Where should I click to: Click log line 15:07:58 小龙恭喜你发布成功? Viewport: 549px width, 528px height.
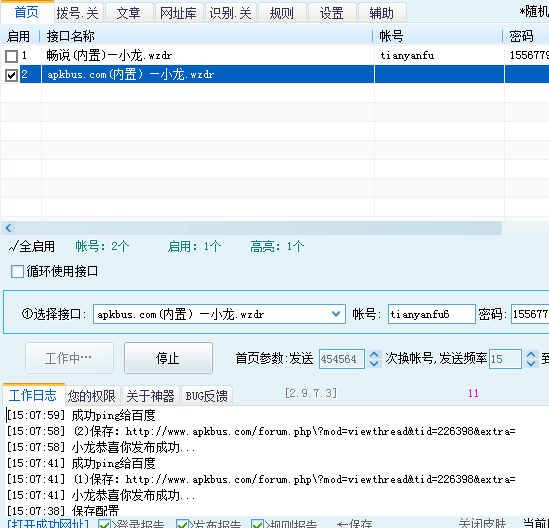[101, 447]
